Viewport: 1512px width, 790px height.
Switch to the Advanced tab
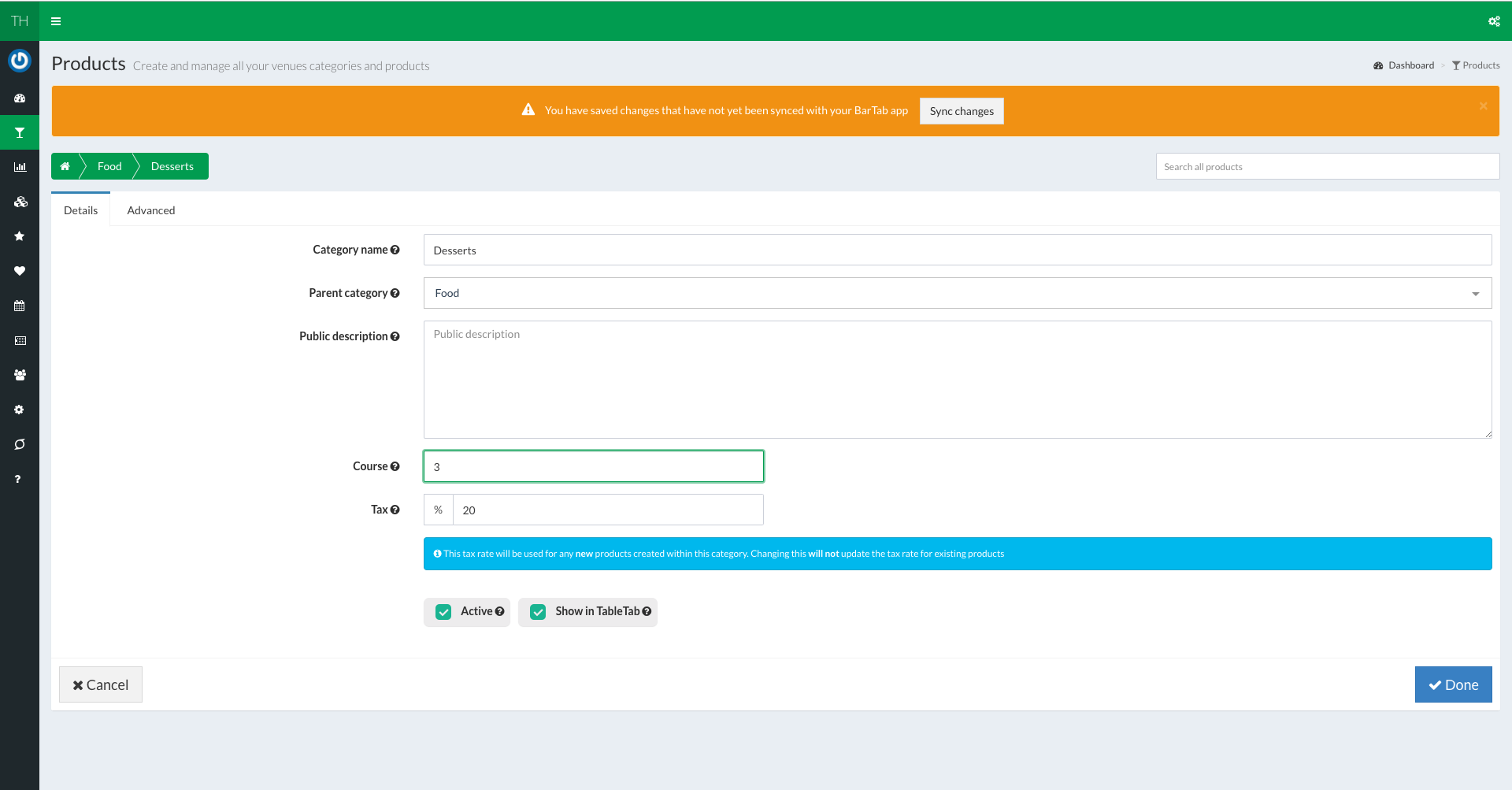click(x=151, y=210)
